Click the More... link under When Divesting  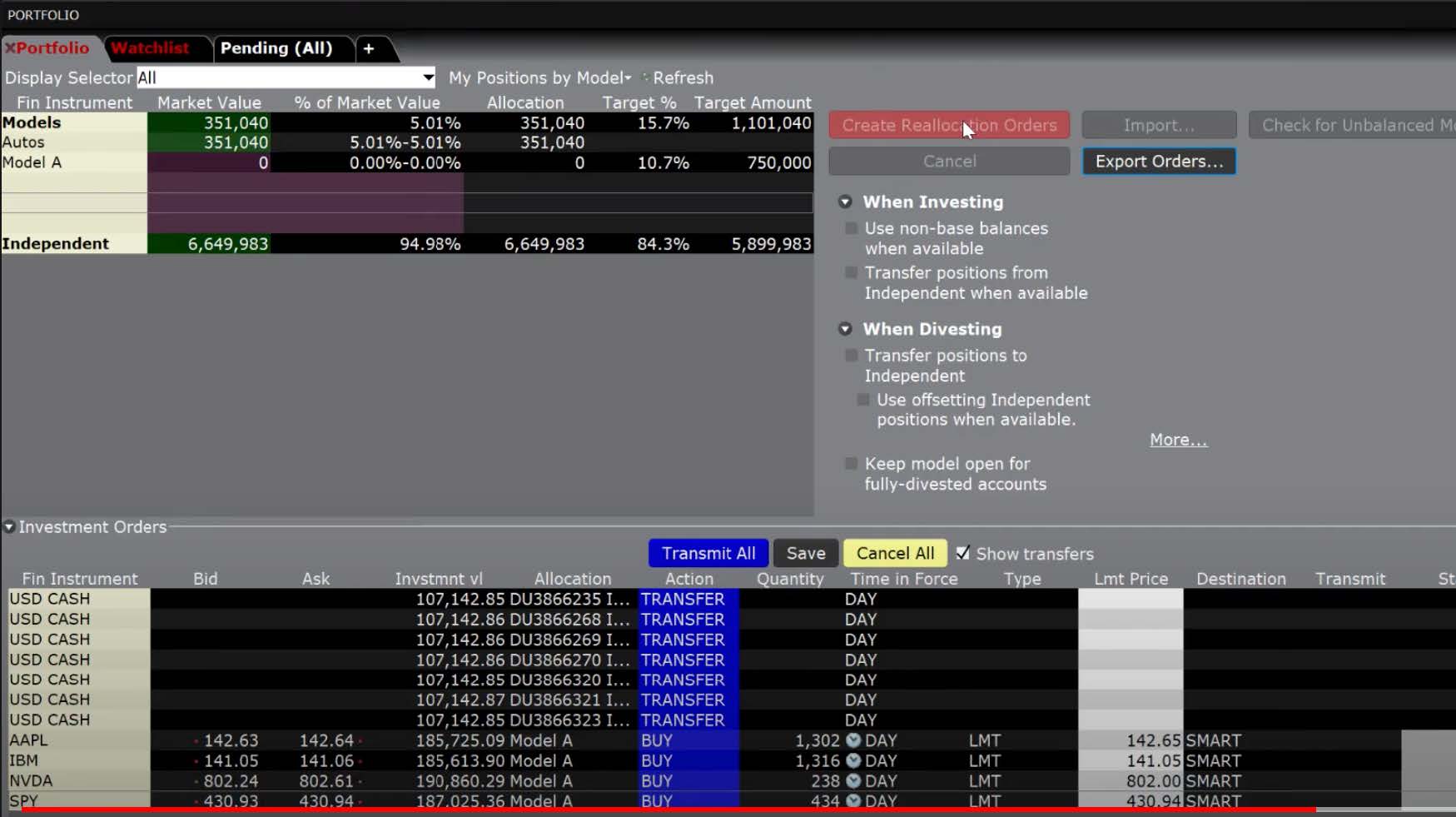(1177, 439)
